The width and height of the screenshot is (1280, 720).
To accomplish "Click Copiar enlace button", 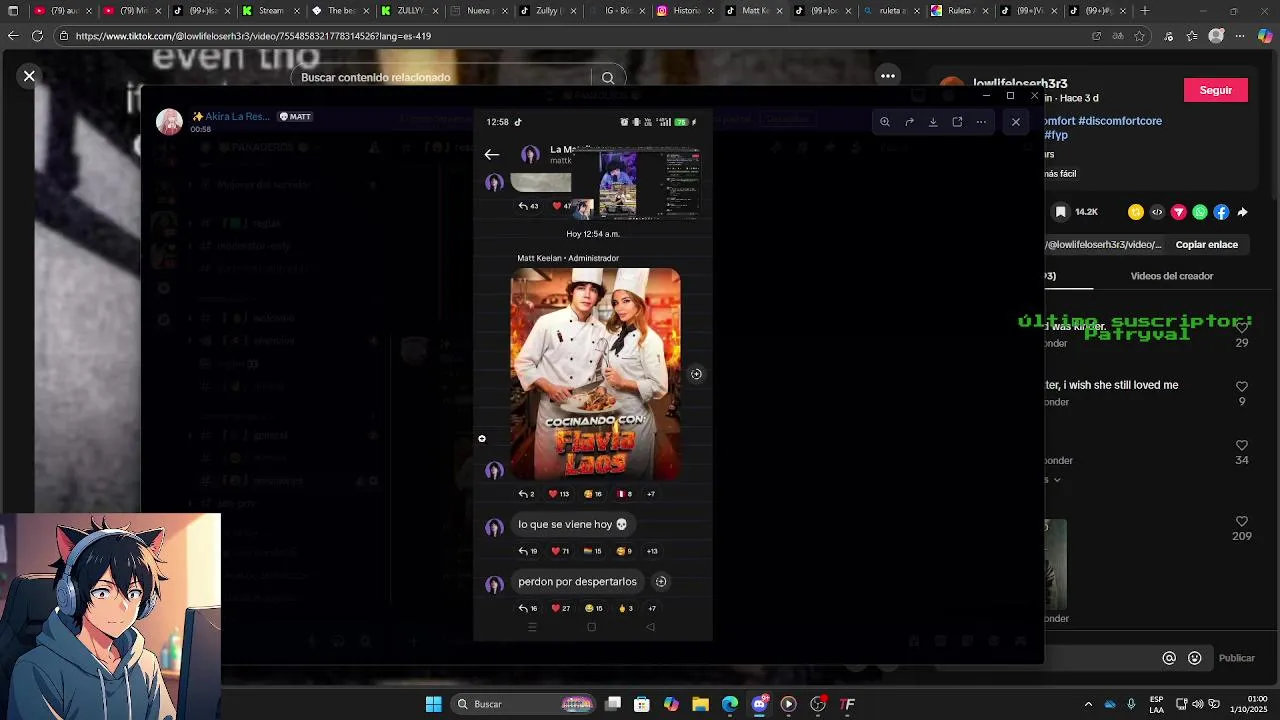I will tap(1206, 244).
